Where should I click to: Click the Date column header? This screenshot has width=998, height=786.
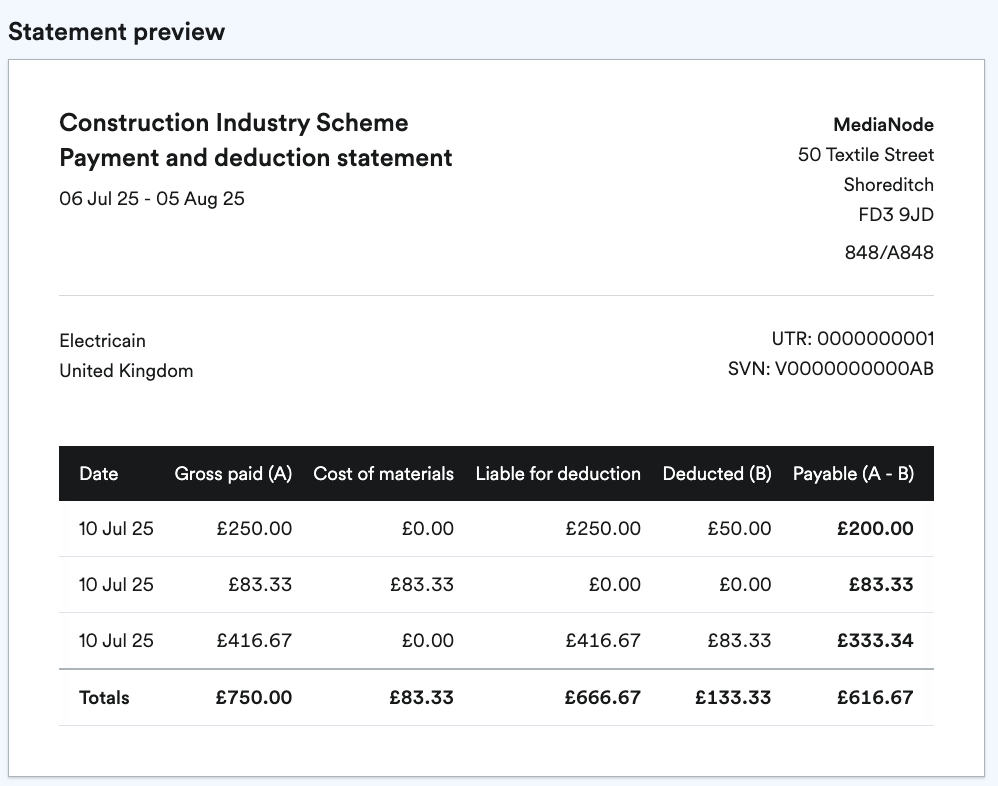pos(99,474)
